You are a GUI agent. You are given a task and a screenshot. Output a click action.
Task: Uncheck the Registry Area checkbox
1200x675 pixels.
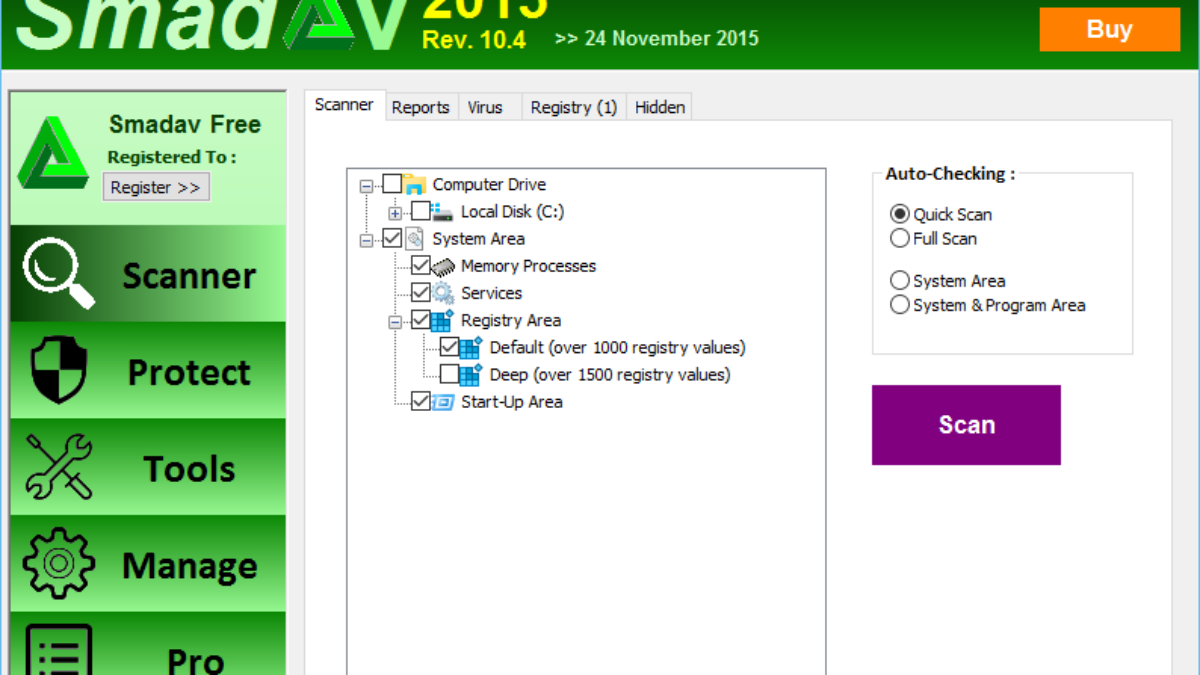(x=421, y=320)
